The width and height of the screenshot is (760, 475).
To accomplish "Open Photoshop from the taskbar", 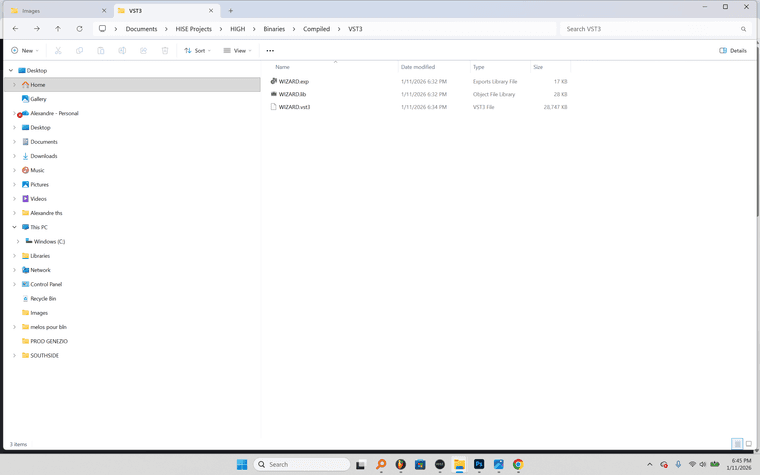I will tap(479, 464).
